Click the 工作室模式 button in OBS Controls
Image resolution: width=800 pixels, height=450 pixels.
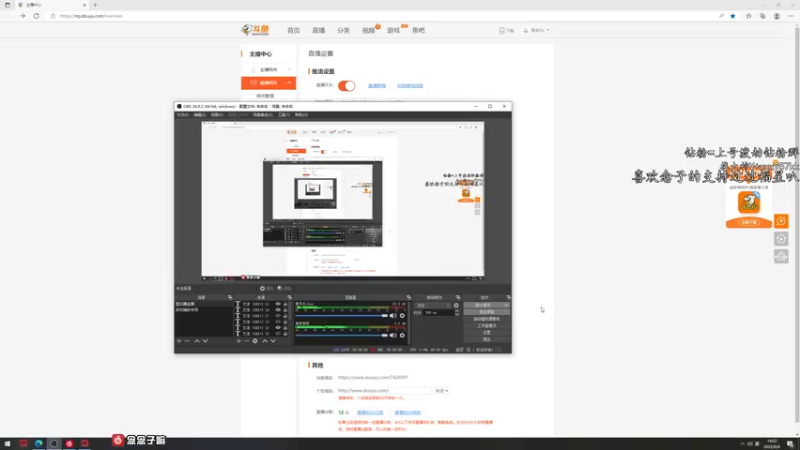tap(487, 326)
